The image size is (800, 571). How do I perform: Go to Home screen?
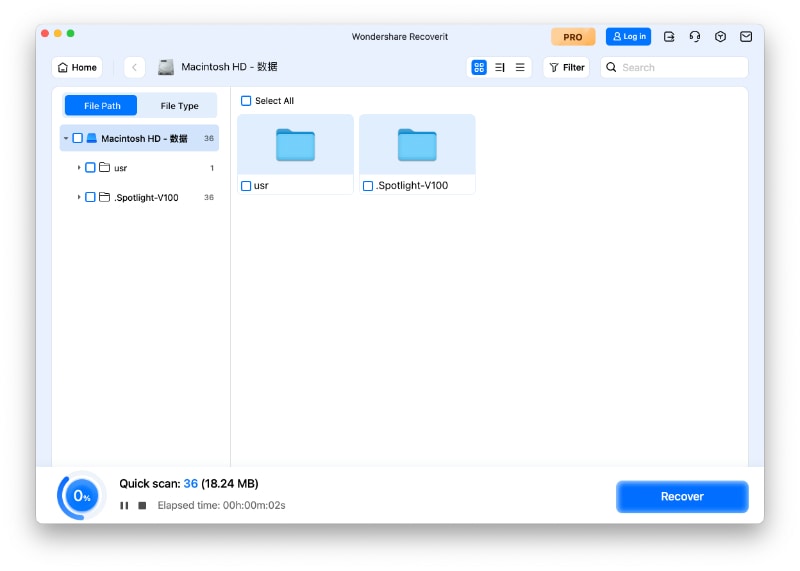coord(77,67)
